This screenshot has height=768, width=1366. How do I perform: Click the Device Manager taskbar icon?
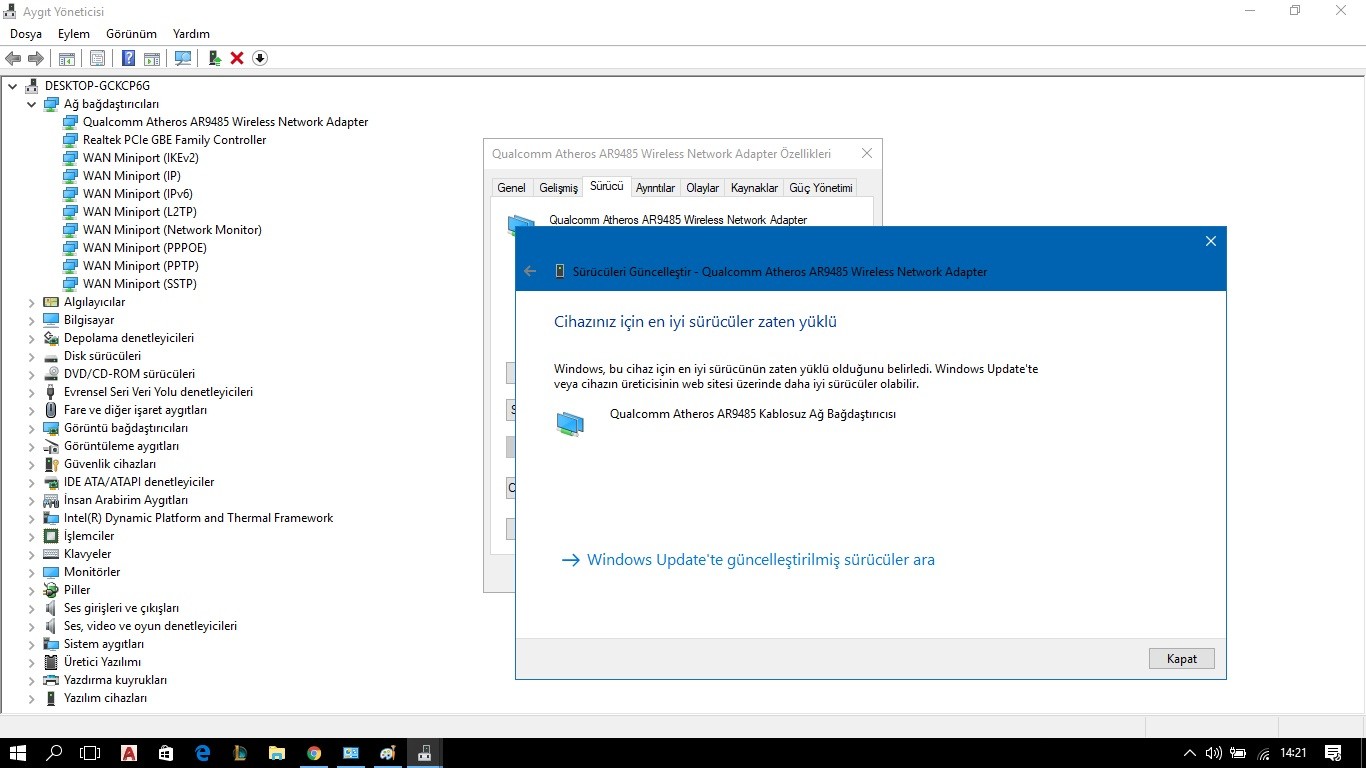(425, 753)
